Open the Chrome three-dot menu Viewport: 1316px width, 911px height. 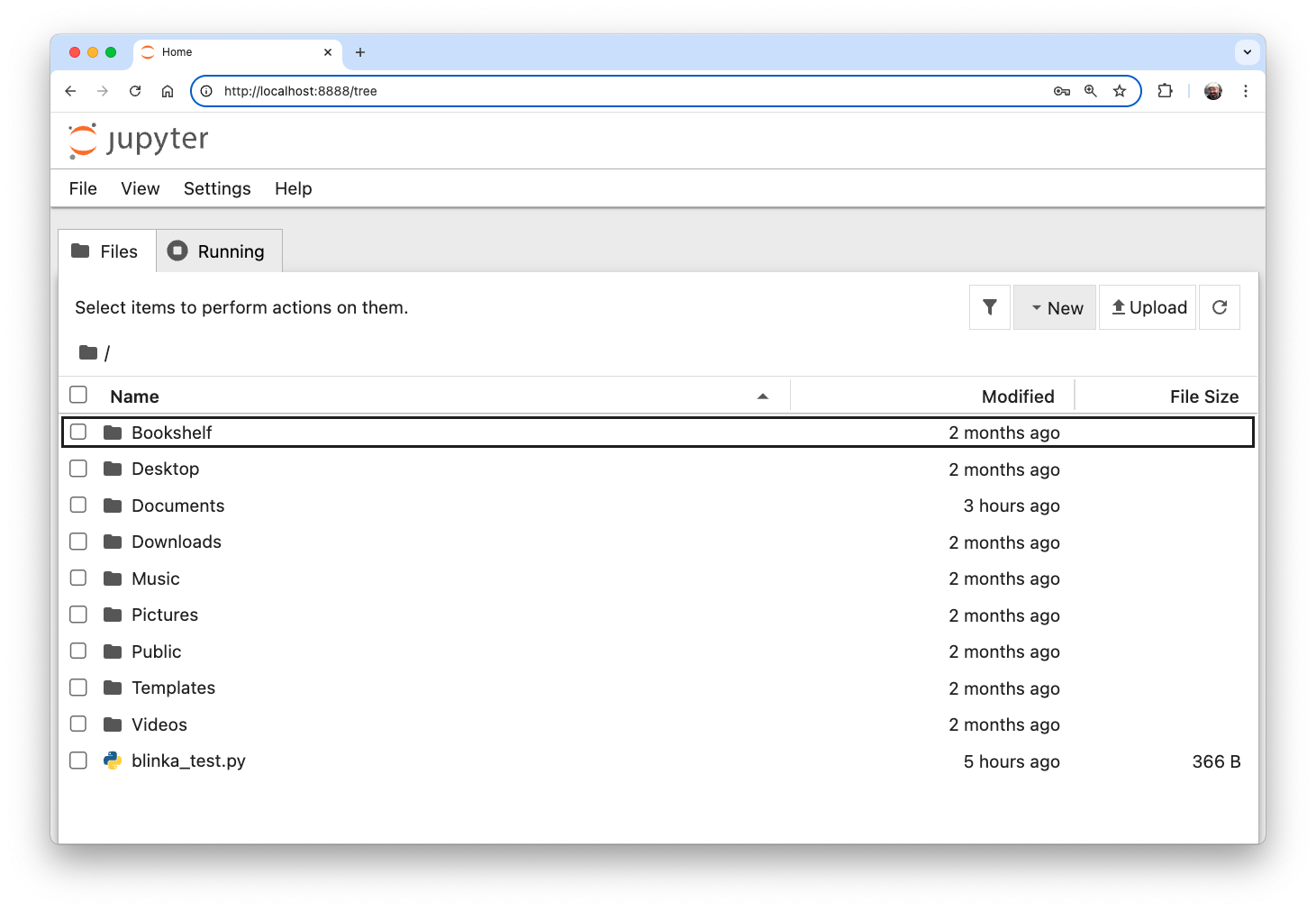click(1246, 91)
